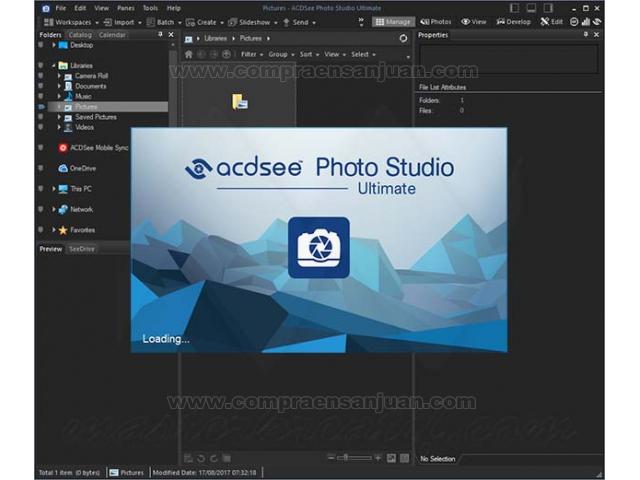640x480 pixels.
Task: Switch to Edit mode
Action: [x=551, y=22]
